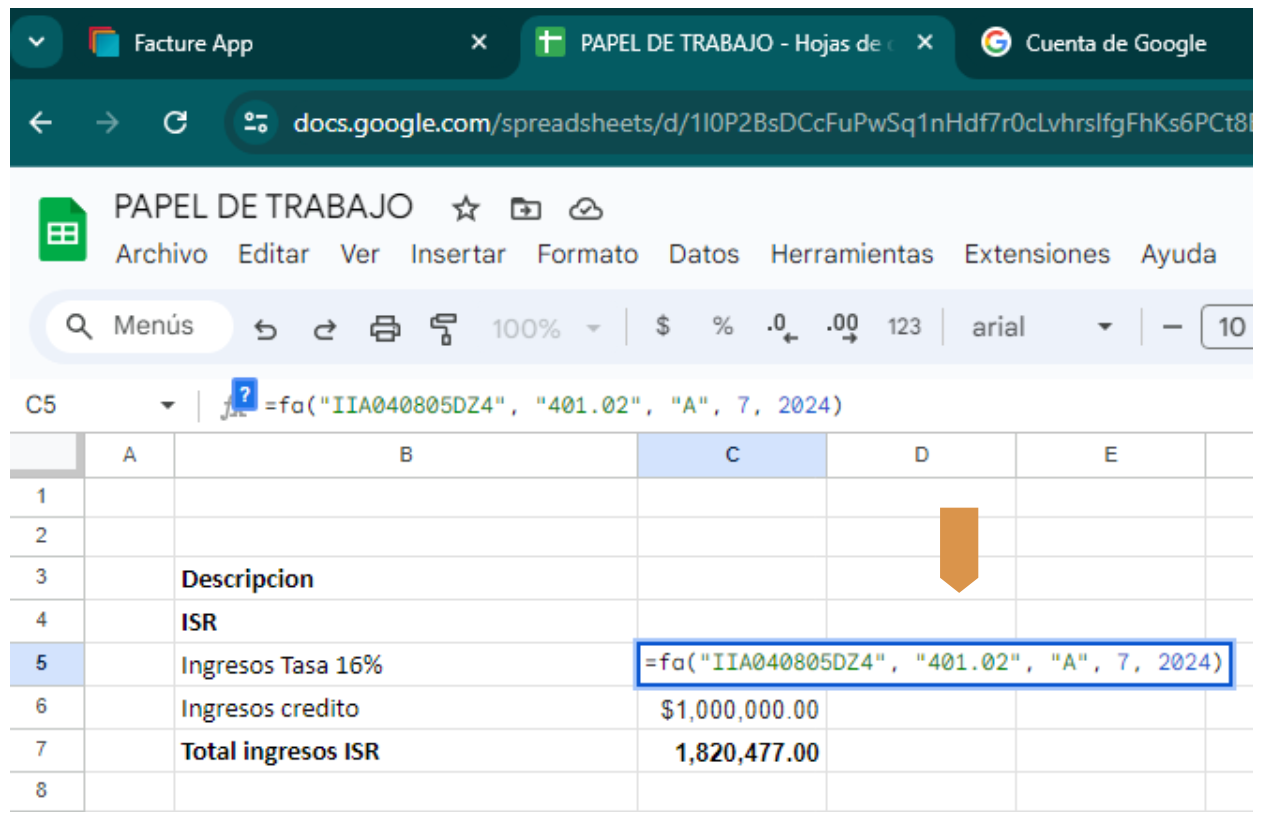
Task: Open the Archivo menu
Action: point(161,255)
